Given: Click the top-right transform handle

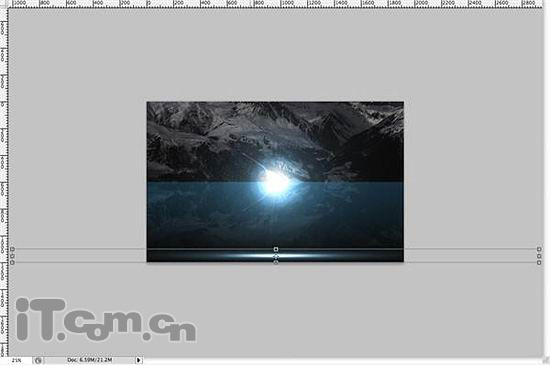Looking at the screenshot, I should point(539,249).
